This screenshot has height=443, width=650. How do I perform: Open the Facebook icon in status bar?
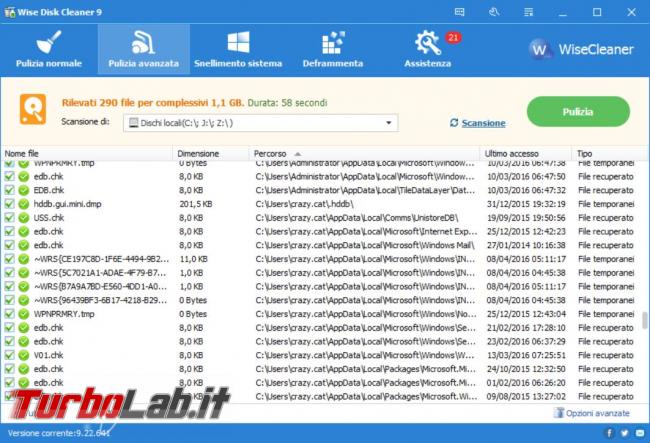pos(609,433)
